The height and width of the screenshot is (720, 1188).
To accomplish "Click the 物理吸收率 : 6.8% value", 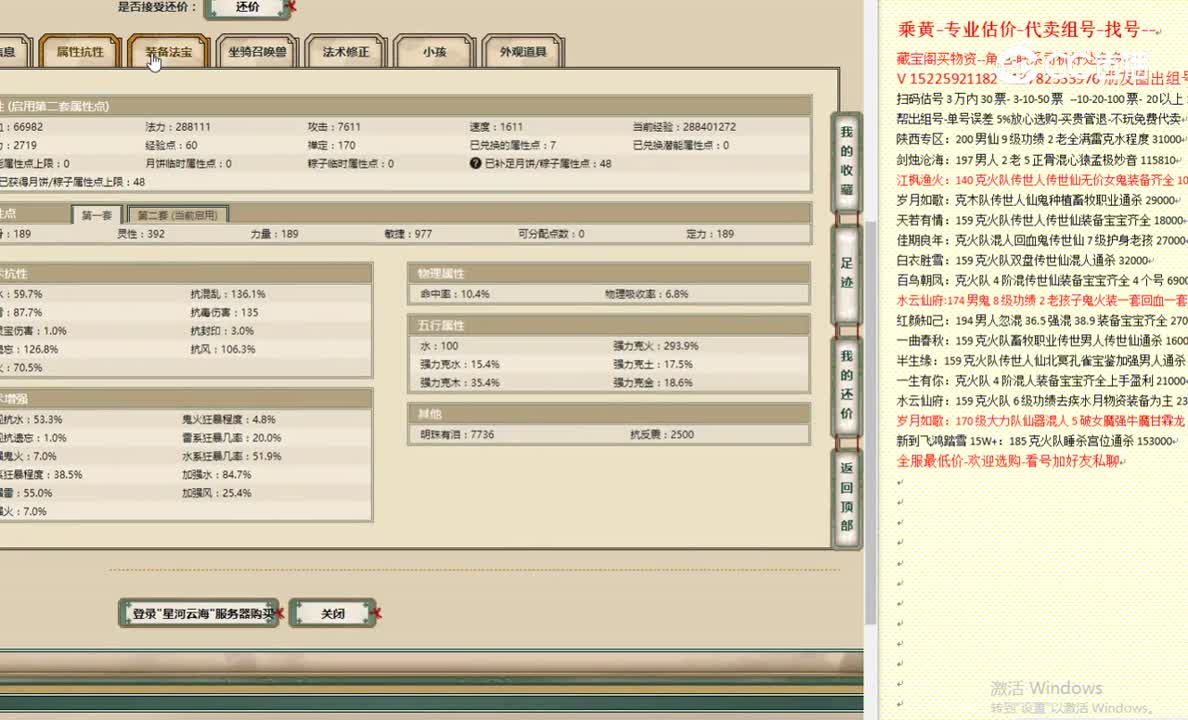I will [x=646, y=293].
